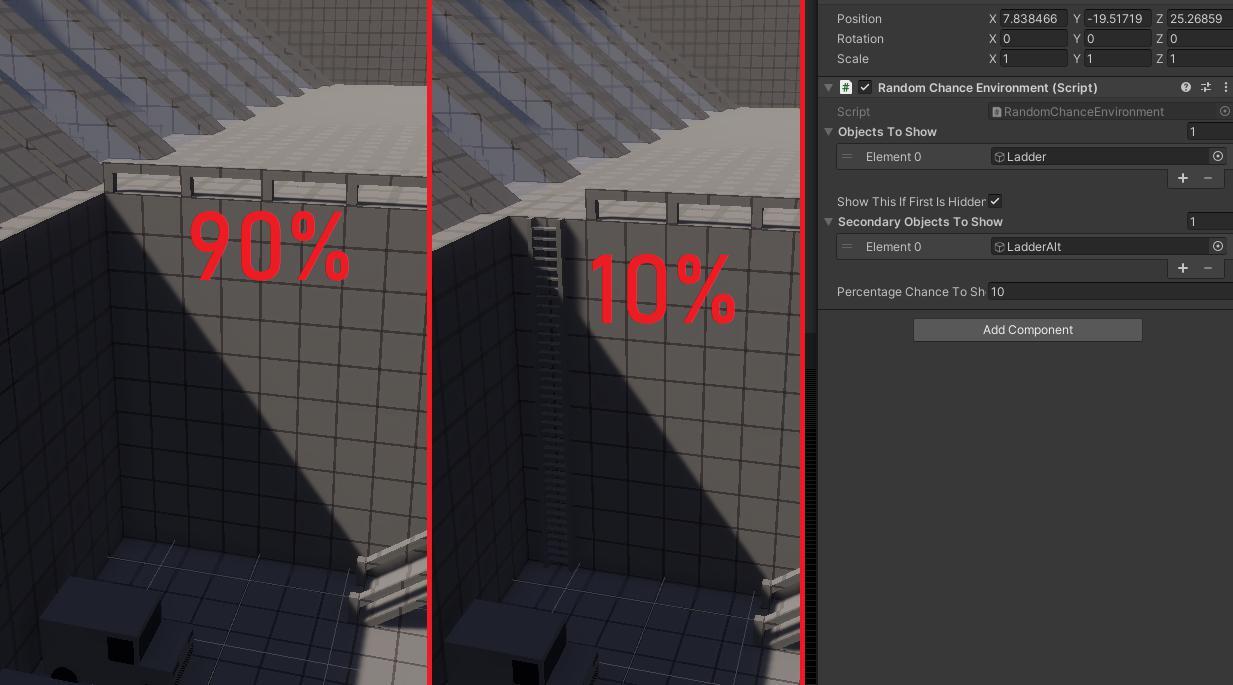Viewport: 1233px width, 685px height.
Task: Click the Add Component button
Action: (1027, 330)
